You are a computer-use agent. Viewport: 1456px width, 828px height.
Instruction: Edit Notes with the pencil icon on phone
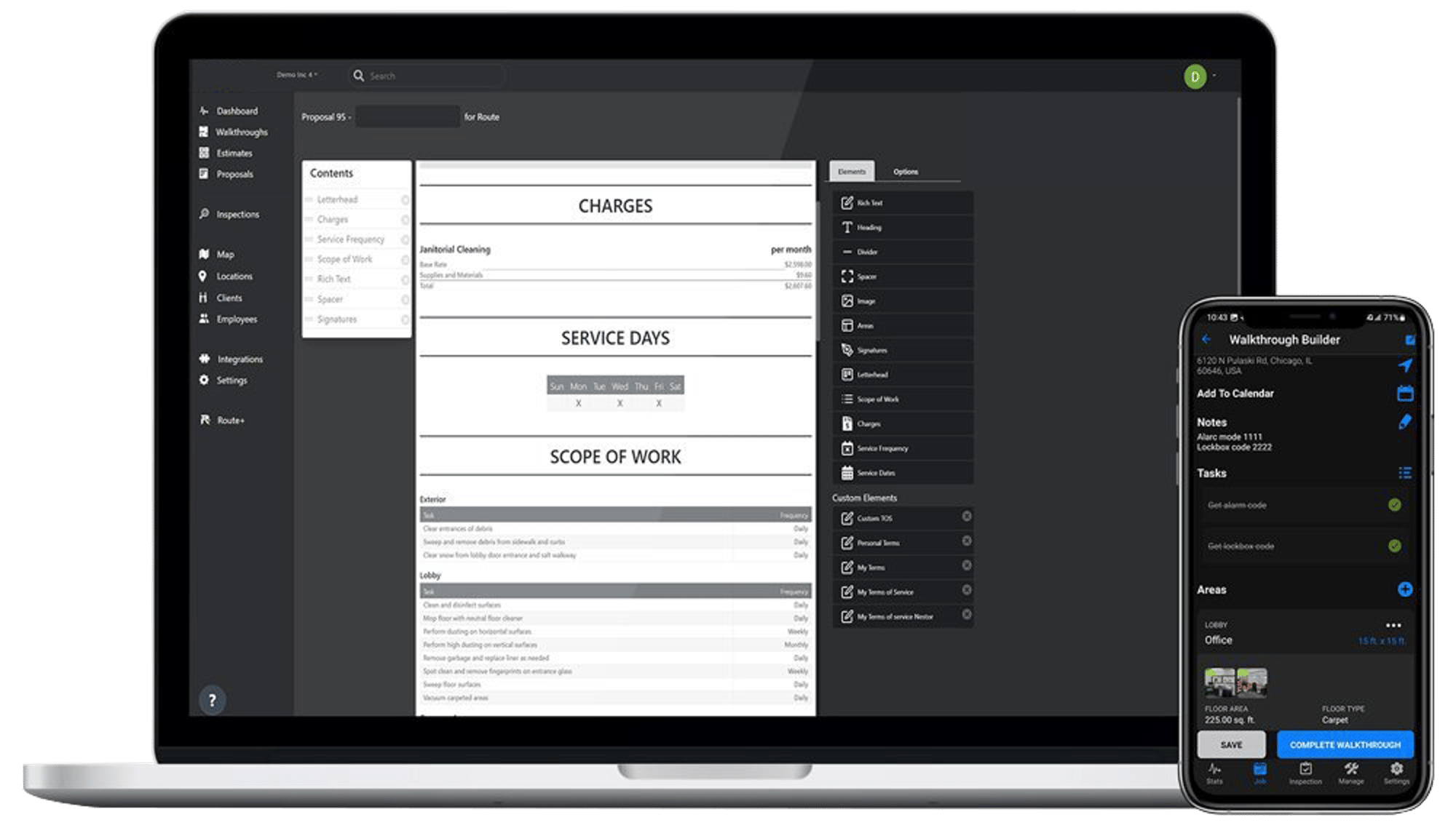1405,422
